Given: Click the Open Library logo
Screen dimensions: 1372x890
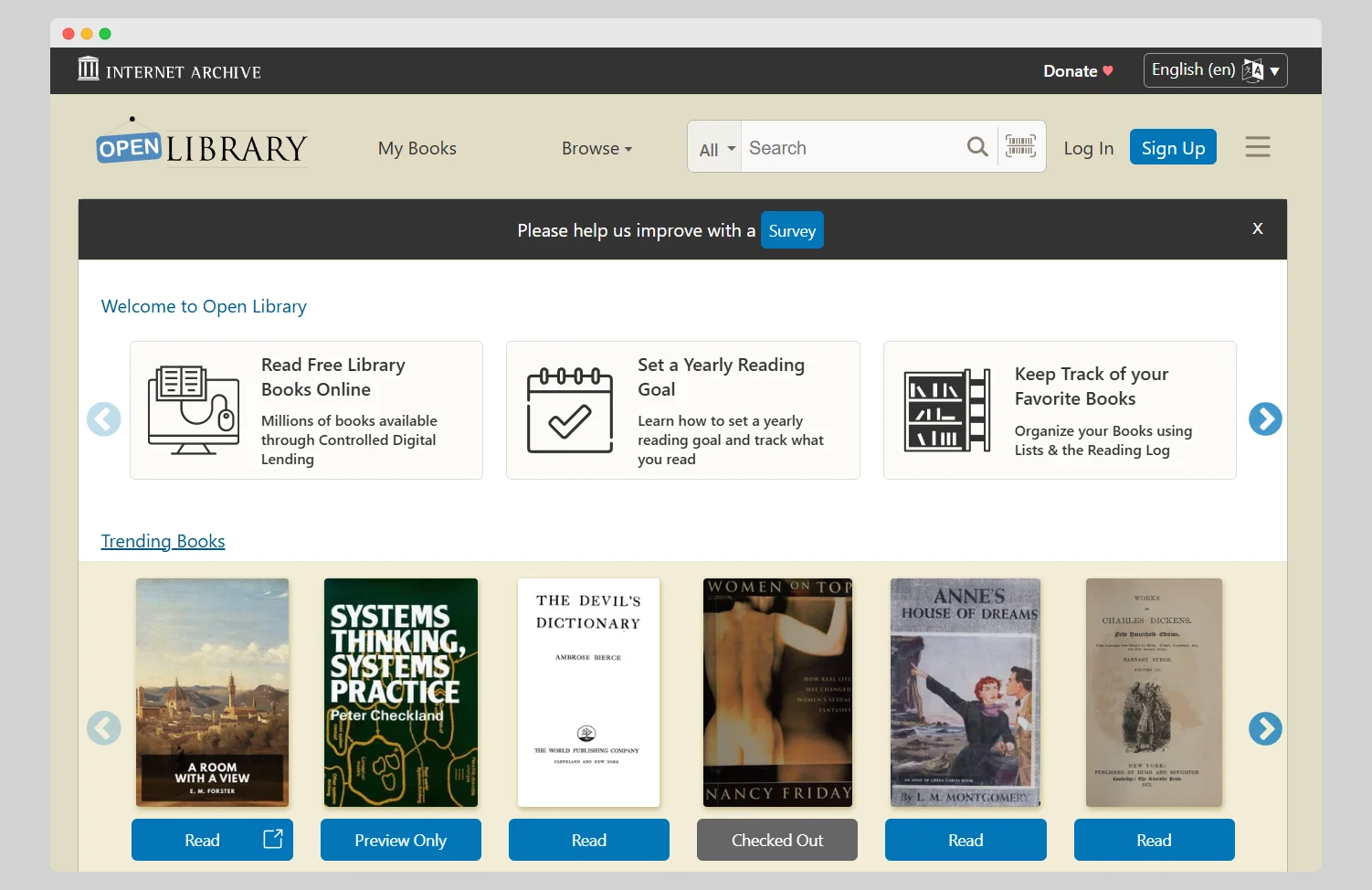Looking at the screenshot, I should [201, 143].
